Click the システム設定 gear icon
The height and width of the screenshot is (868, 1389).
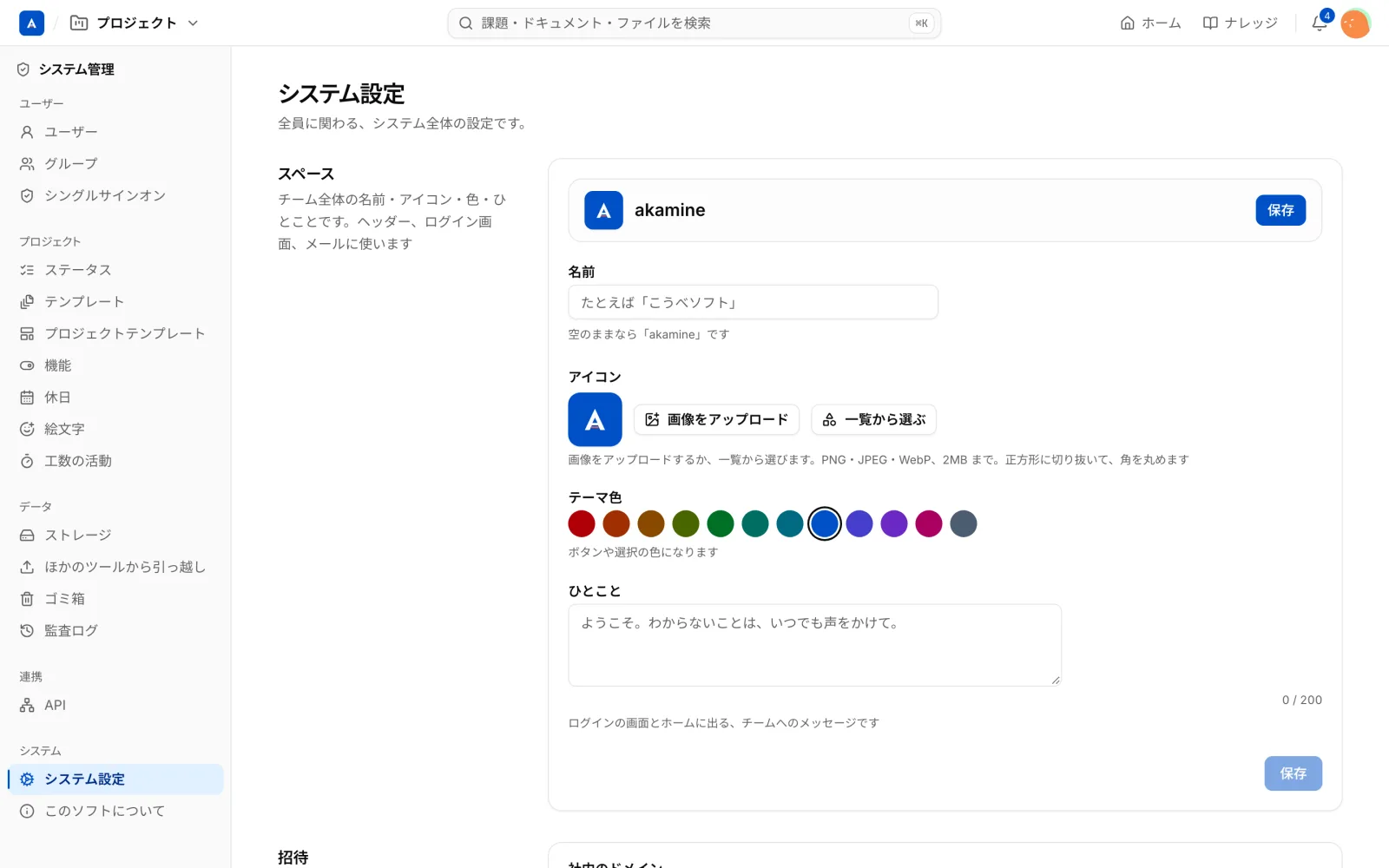[27, 779]
